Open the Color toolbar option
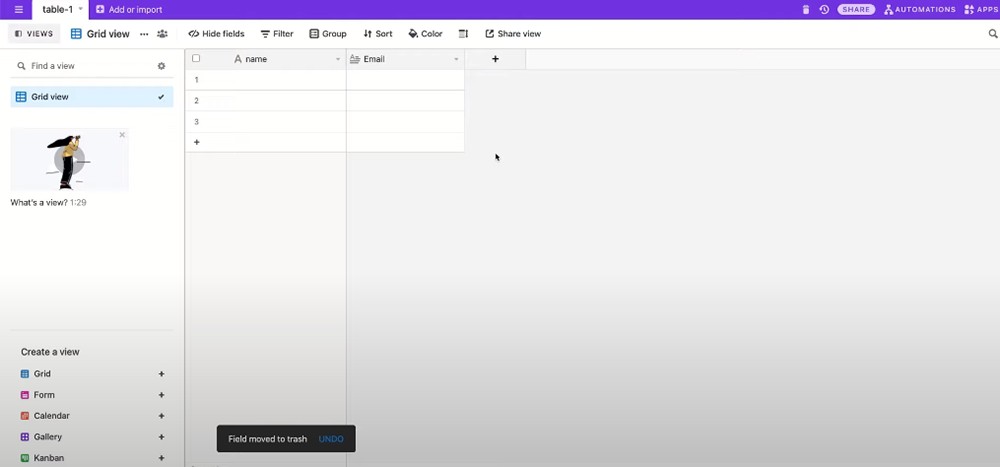This screenshot has width=1000, height=467. point(425,34)
